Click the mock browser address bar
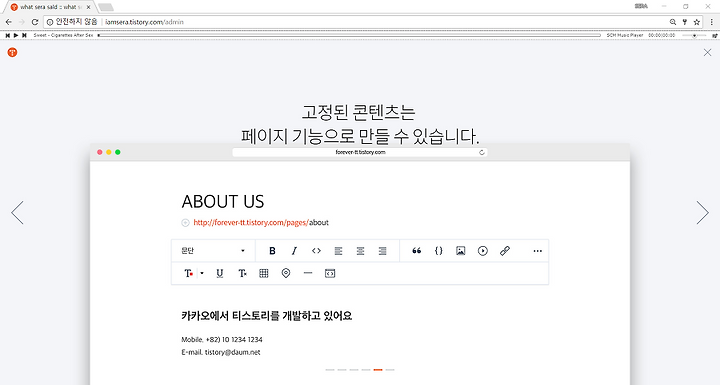This screenshot has width=720, height=385. [x=360, y=153]
